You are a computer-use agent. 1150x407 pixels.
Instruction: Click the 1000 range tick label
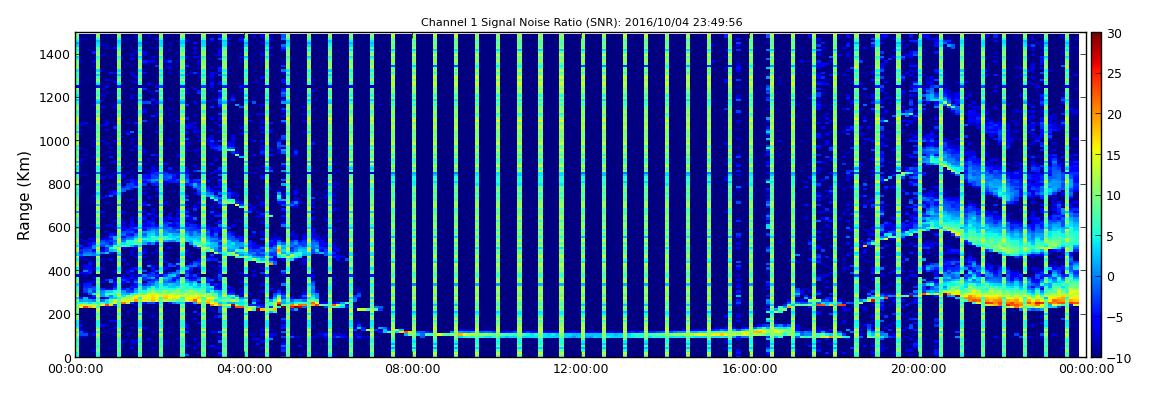point(56,141)
